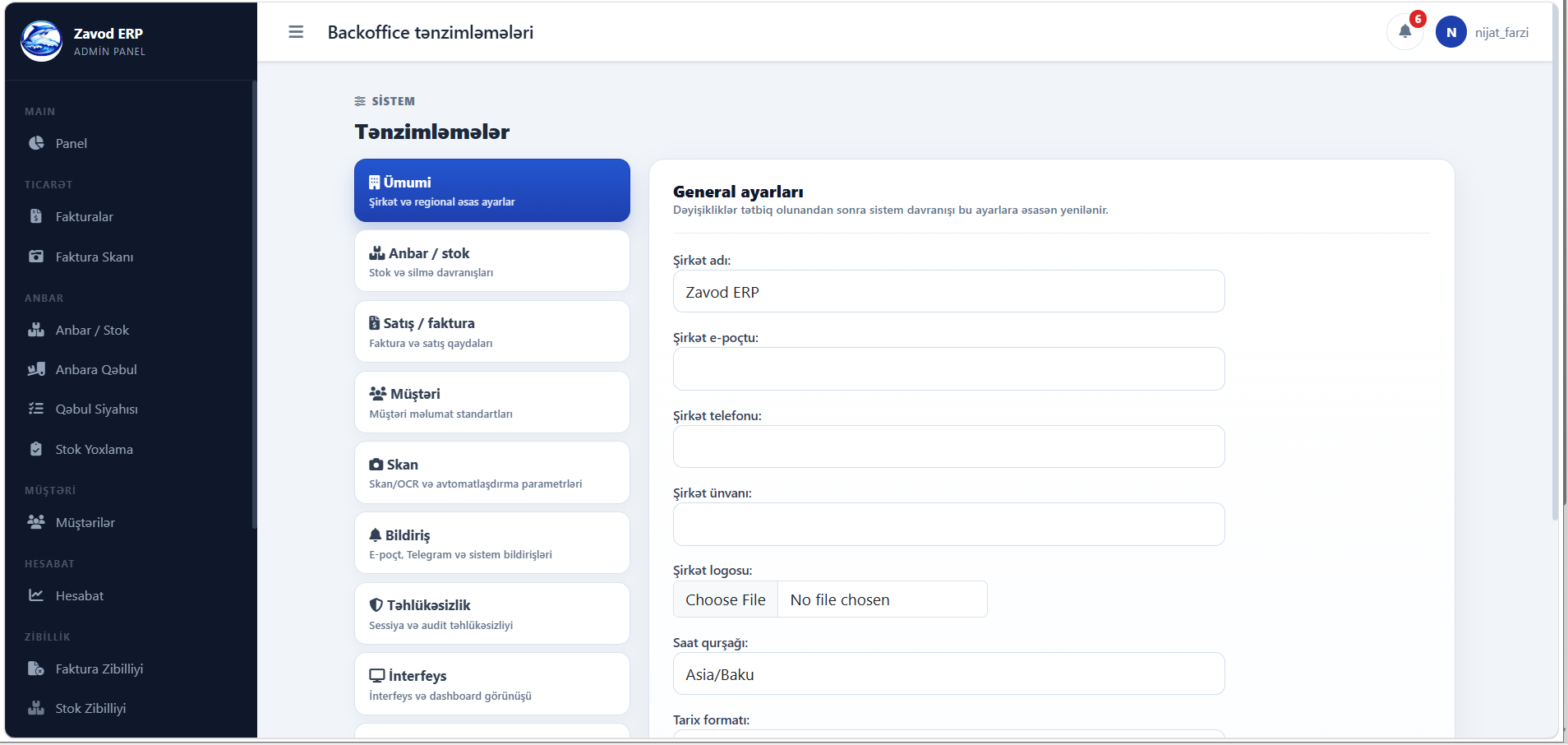Select the Təhlükəsizlik settings section
The image size is (1568, 745).
[491, 613]
